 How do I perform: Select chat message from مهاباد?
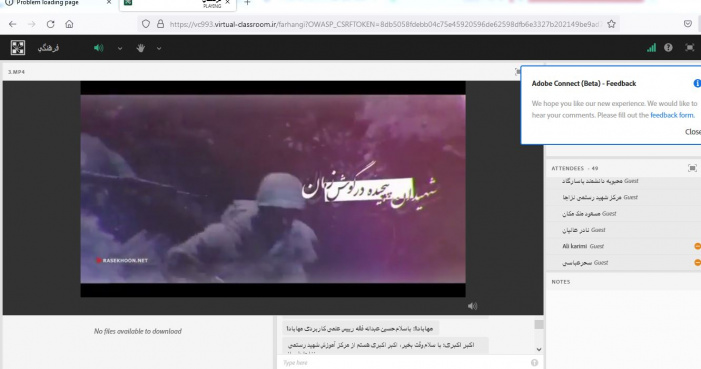[x=360, y=329]
